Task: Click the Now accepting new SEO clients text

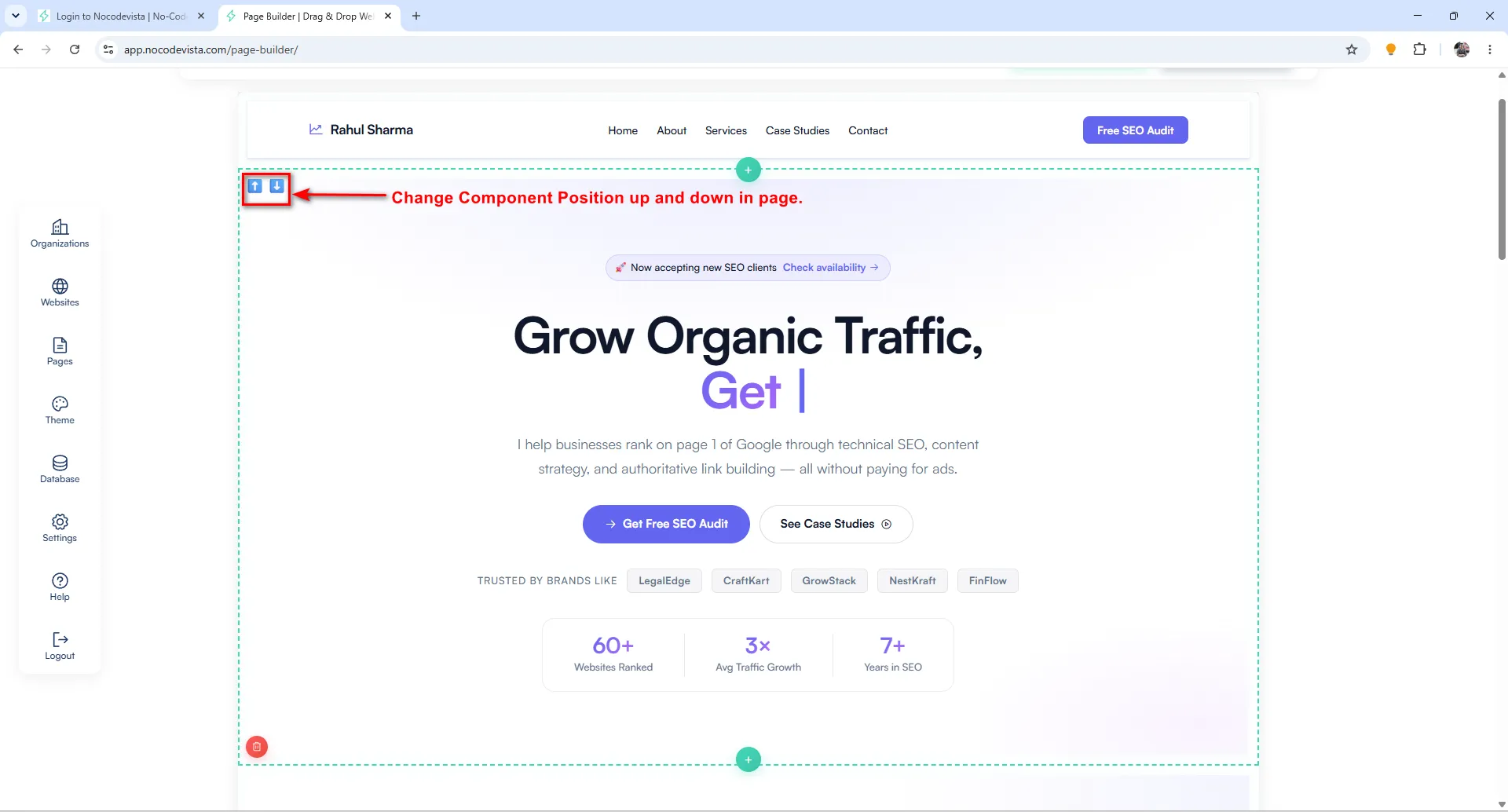Action: click(704, 268)
